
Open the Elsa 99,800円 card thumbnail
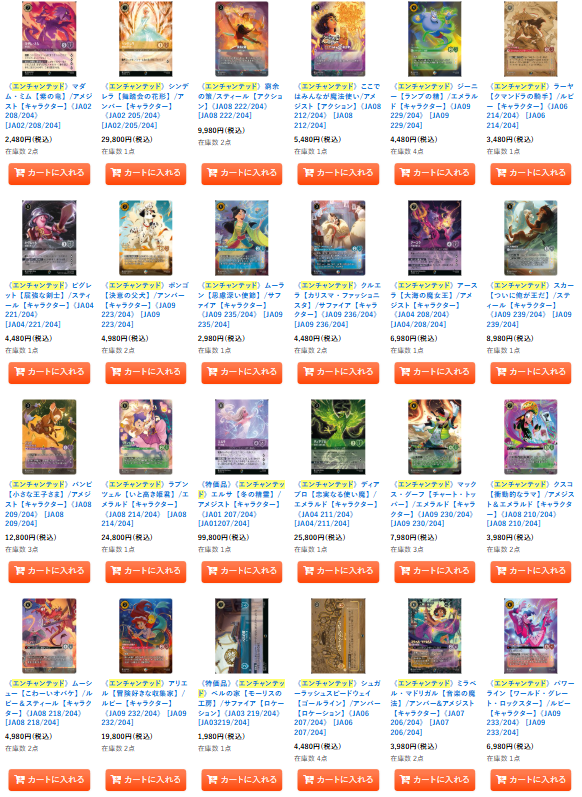[242, 437]
